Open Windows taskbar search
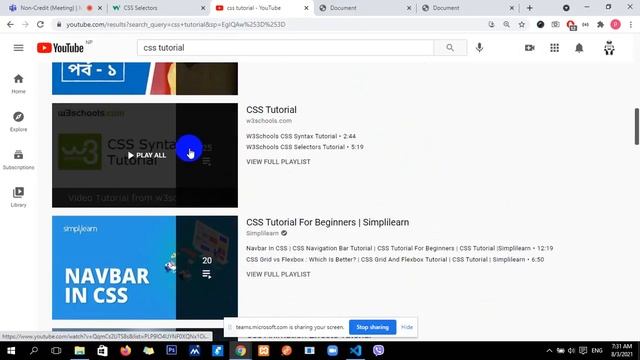The height and width of the screenshot is (360, 640). 34,351
